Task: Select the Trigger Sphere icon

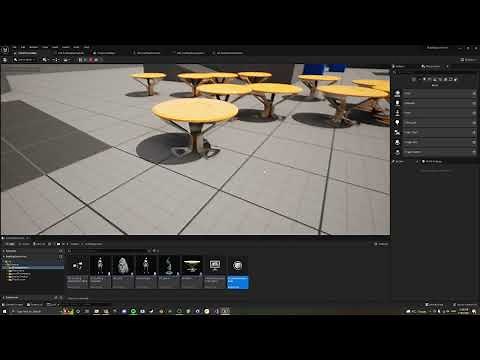Action: click(x=397, y=152)
